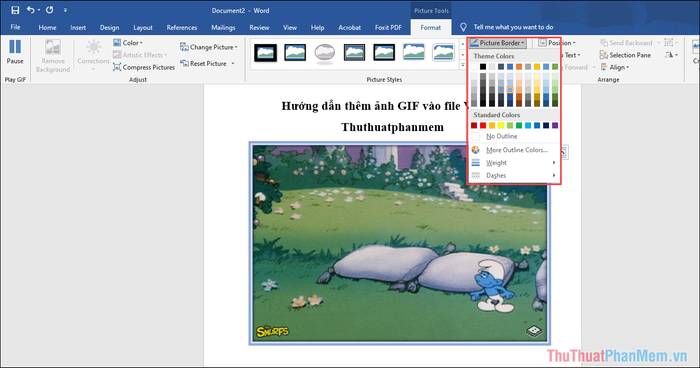Image resolution: width=700 pixels, height=368 pixels.
Task: Click the Save icon in title bar
Action: click(15, 10)
